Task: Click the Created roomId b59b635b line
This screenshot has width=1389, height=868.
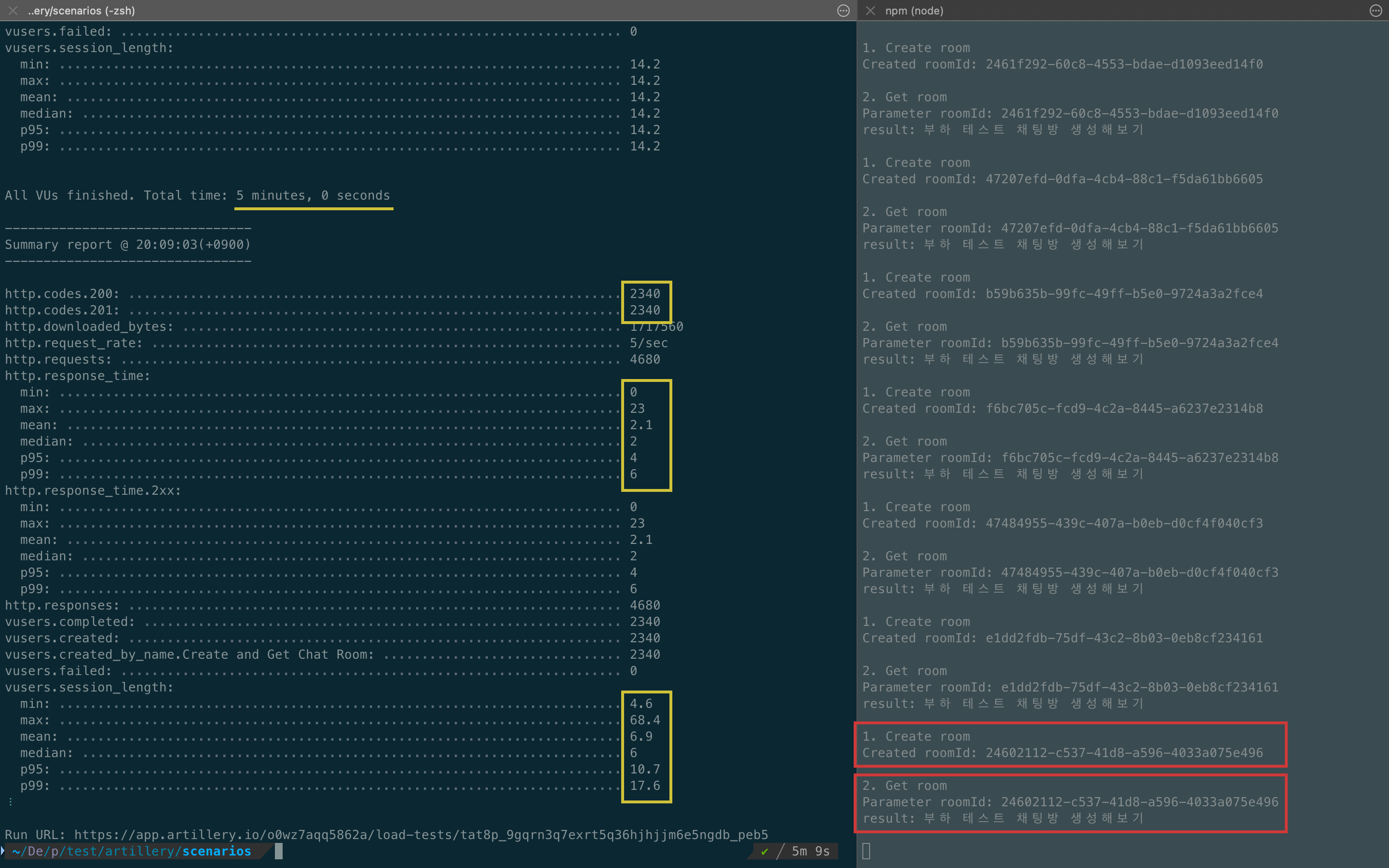Action: click(x=1062, y=294)
